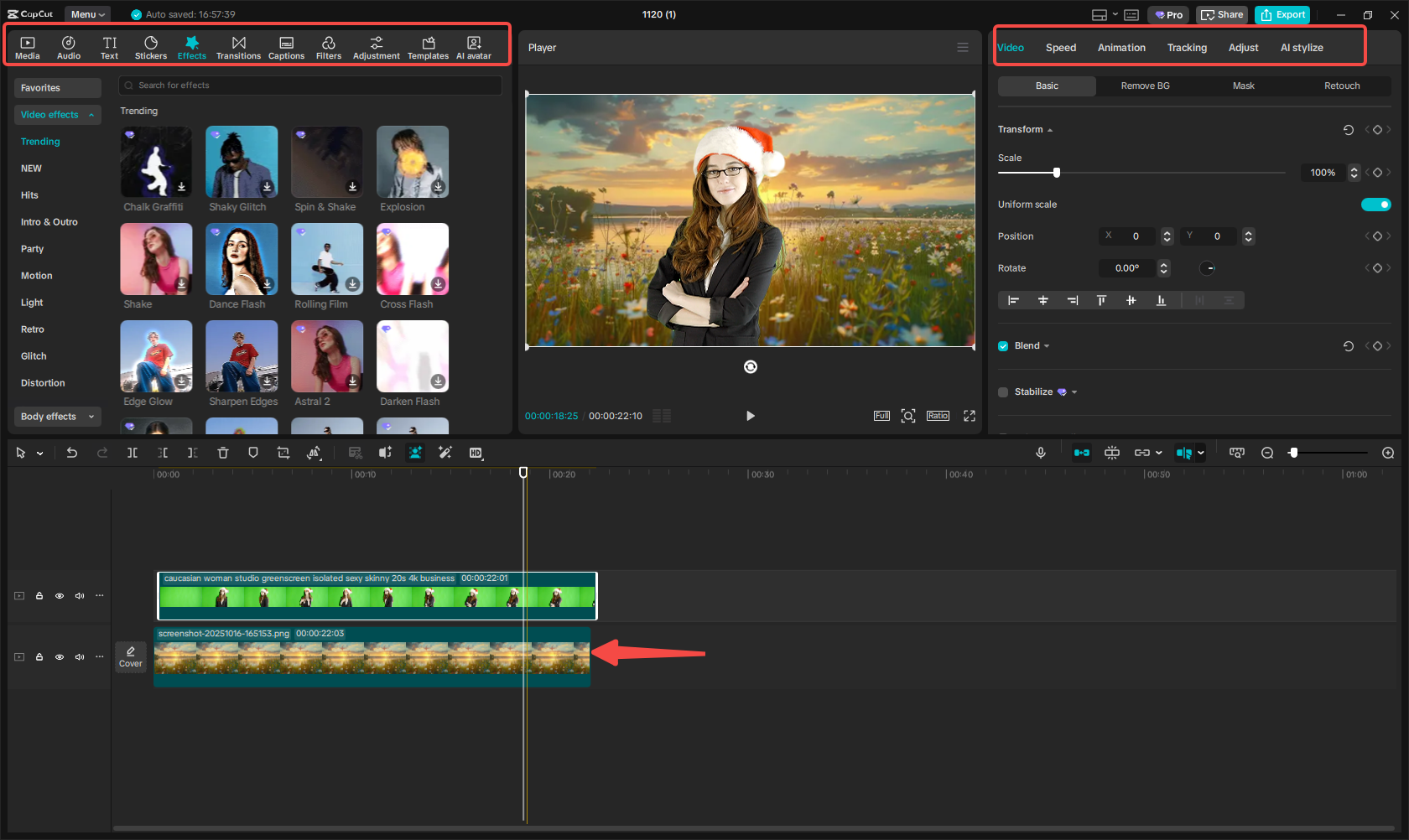Click the Export button
This screenshot has width=1409, height=840.
coord(1282,14)
